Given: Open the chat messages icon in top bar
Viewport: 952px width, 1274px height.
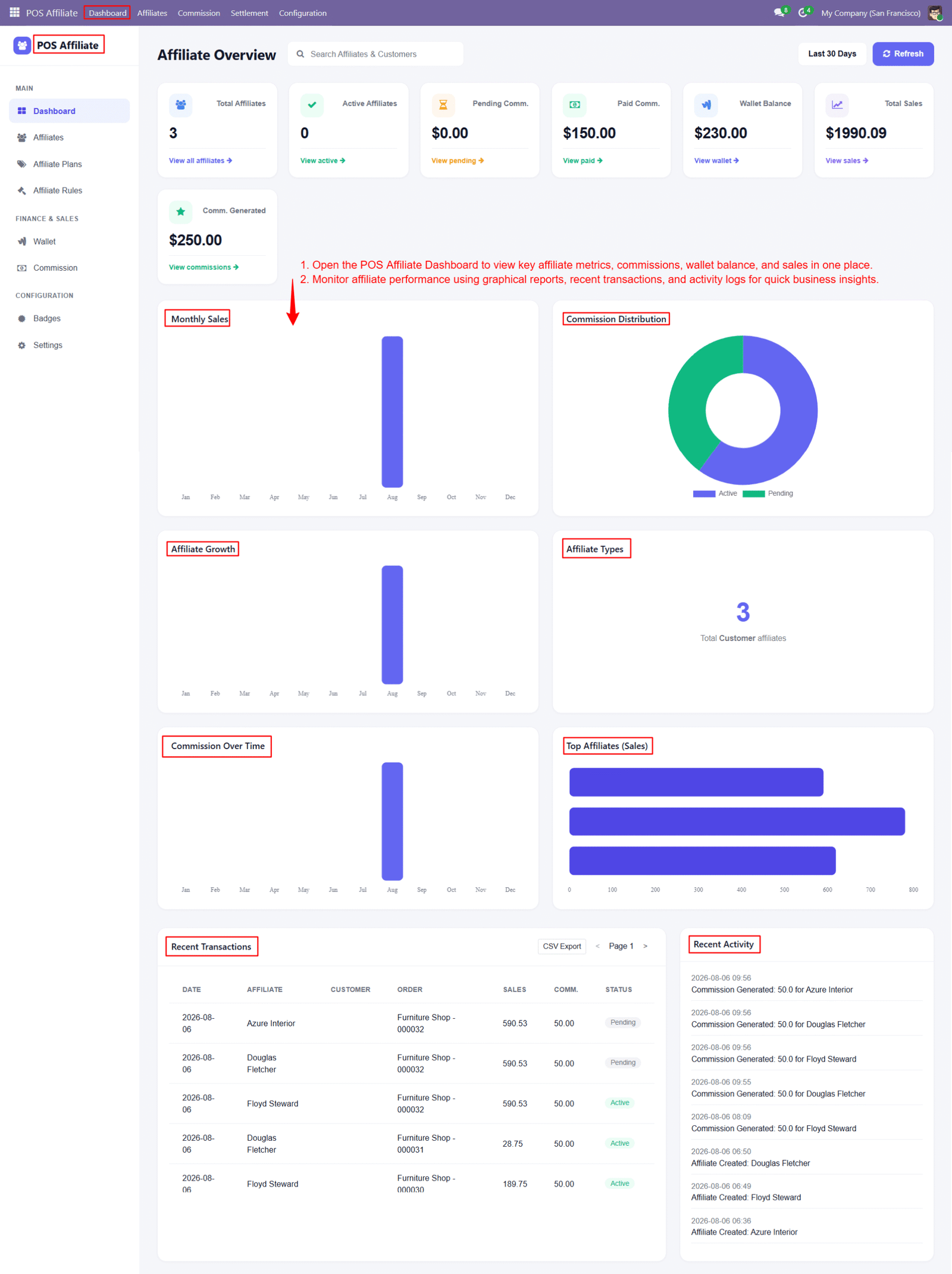Looking at the screenshot, I should (x=780, y=12).
